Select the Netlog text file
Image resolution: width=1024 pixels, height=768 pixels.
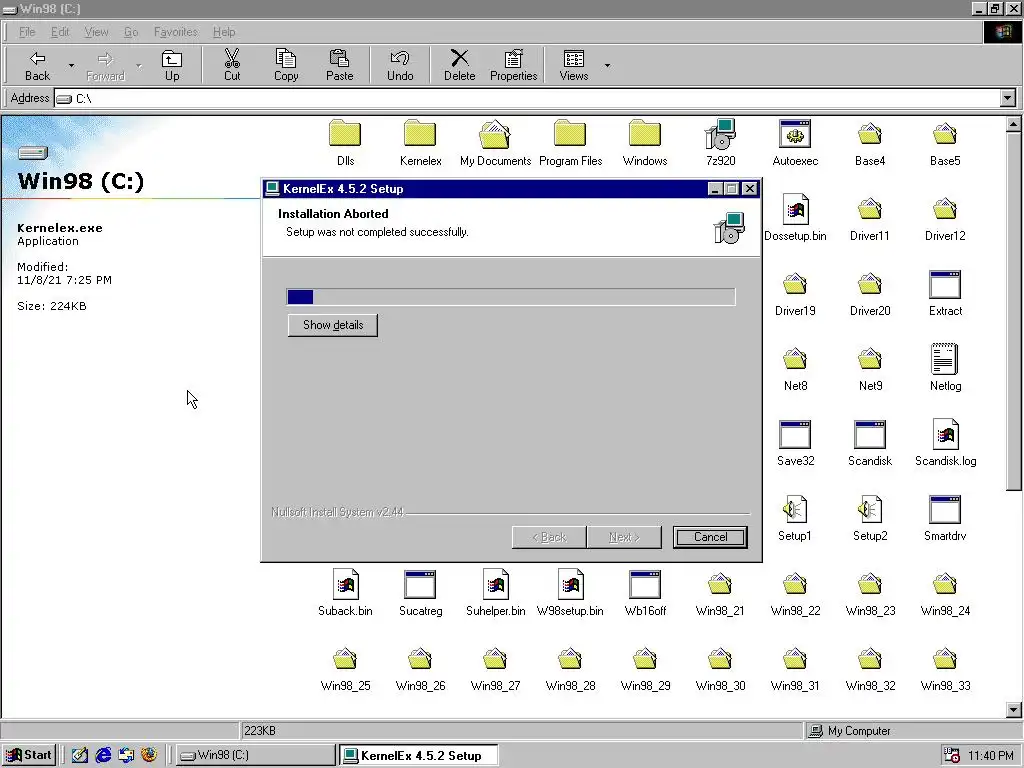point(945,368)
